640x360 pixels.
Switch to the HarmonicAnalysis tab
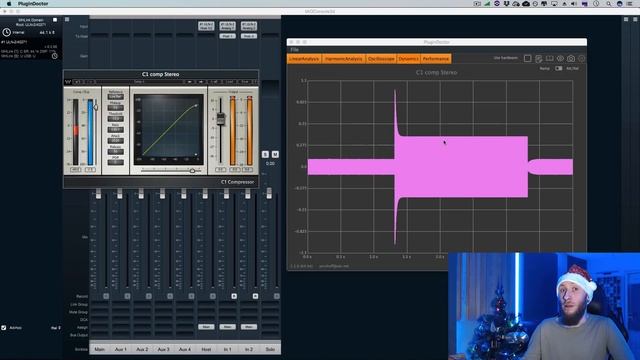coord(344,59)
